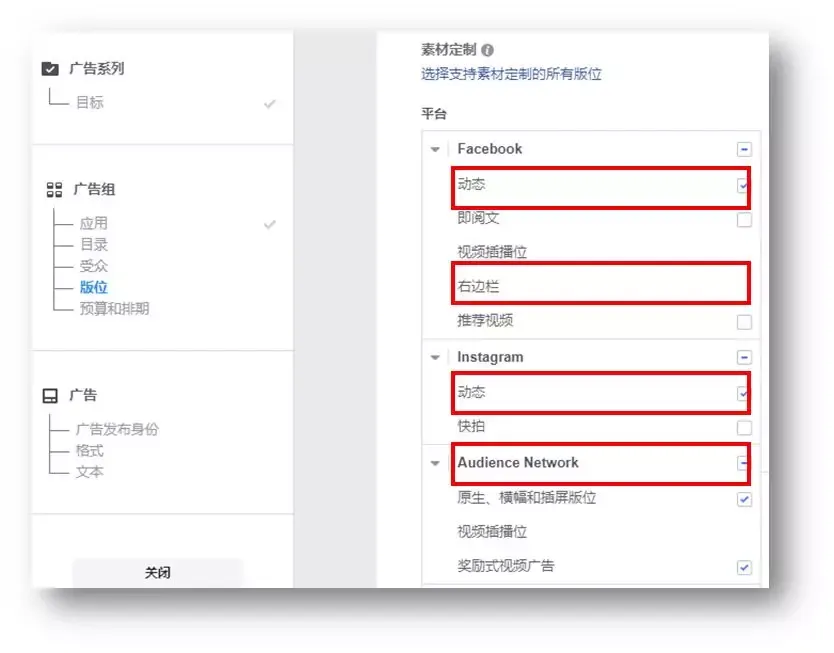The image size is (834, 653).
Task: Go to the 预算和排期 step
Action: [x=114, y=308]
